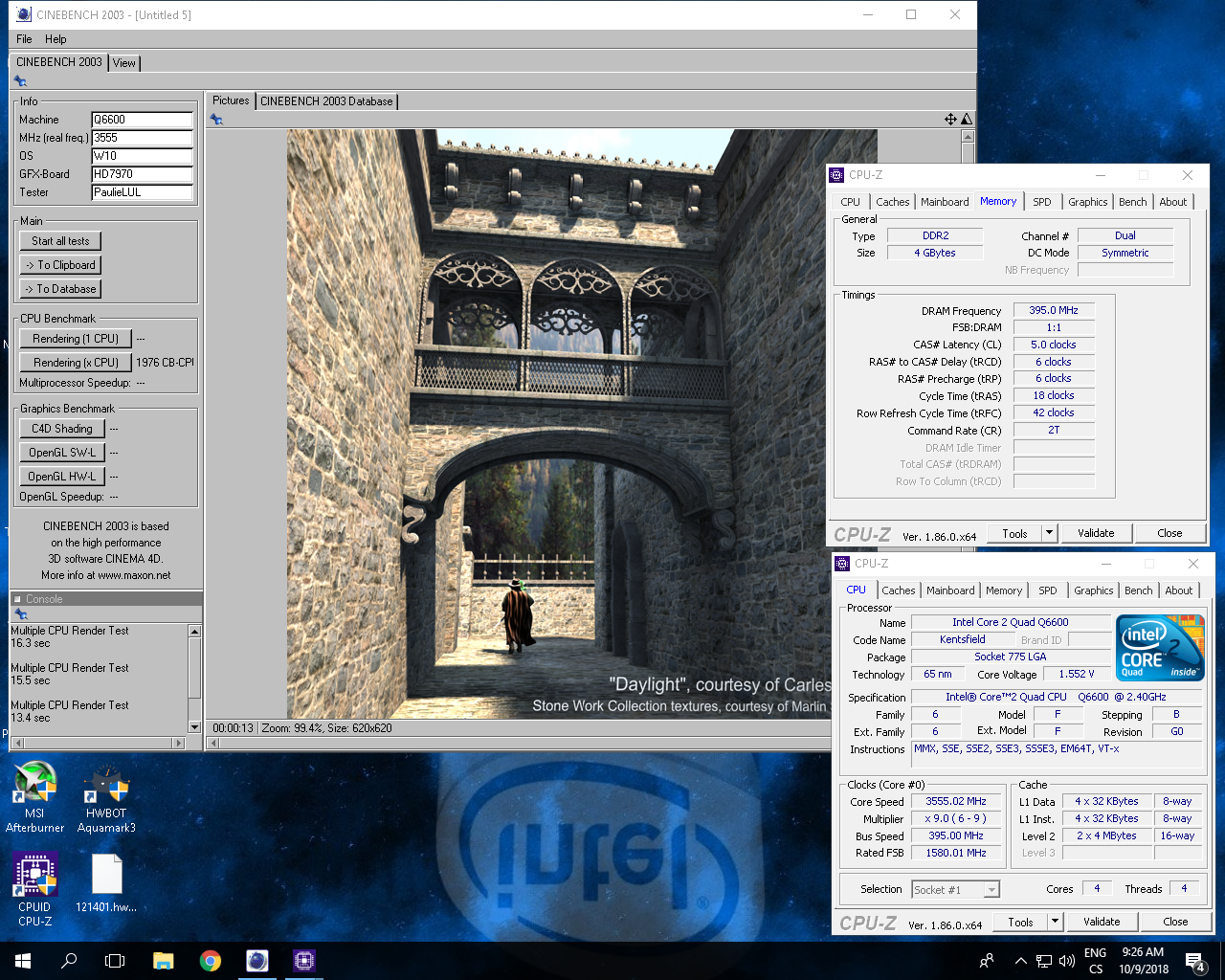Click the Console horizontal scrollbar right arrow
This screenshot has width=1225, height=980.
coord(178,743)
